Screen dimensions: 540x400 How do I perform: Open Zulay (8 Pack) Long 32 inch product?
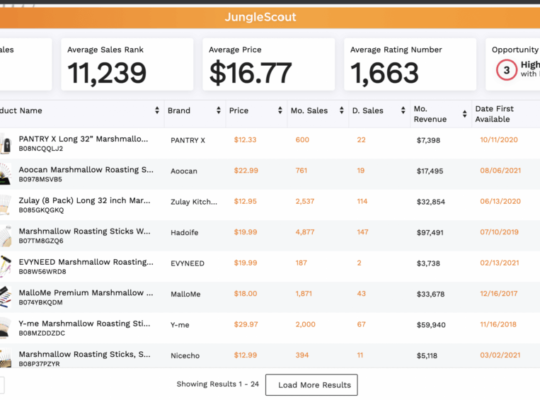pos(84,201)
